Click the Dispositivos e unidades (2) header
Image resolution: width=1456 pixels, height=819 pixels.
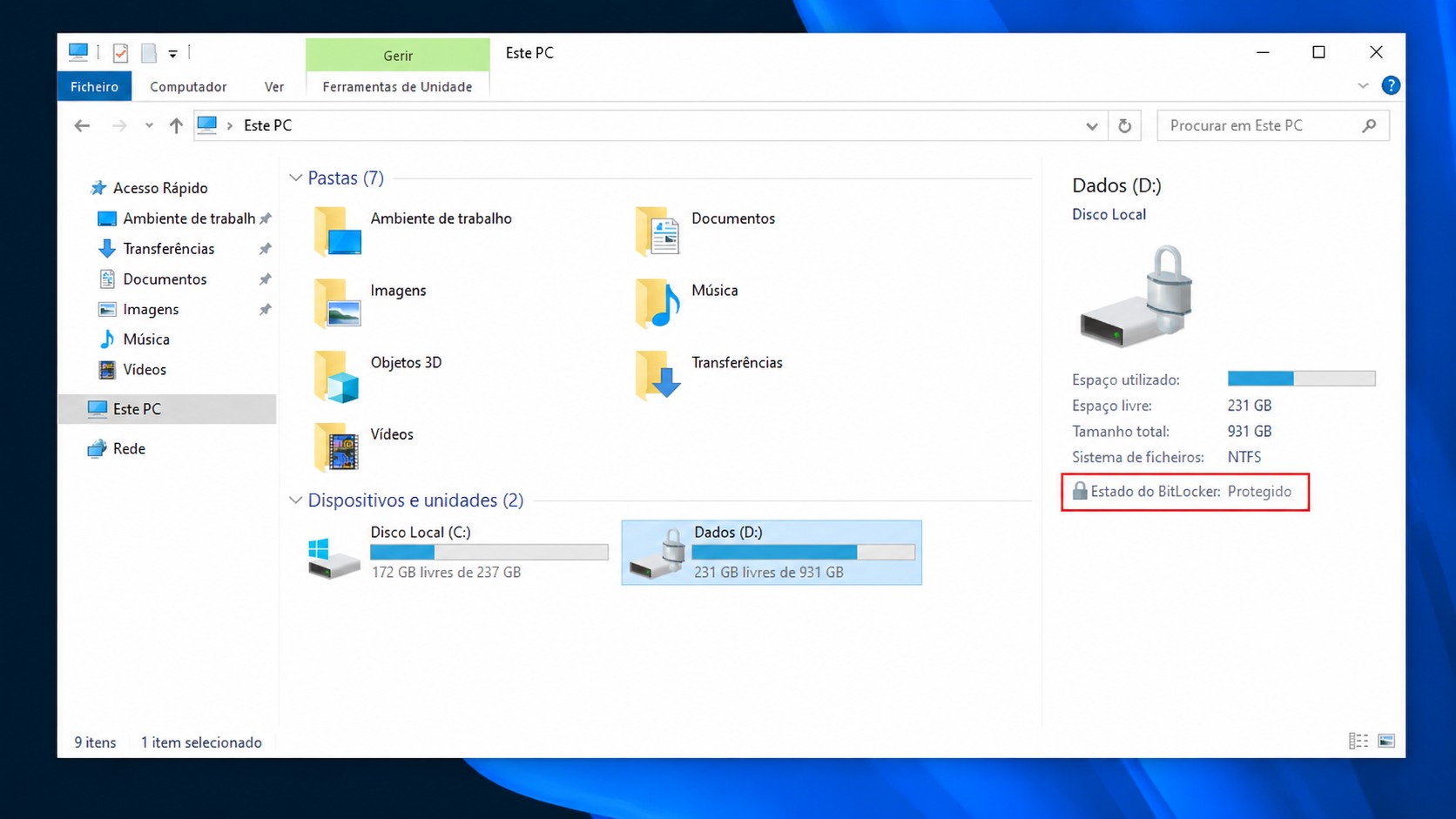[415, 500]
